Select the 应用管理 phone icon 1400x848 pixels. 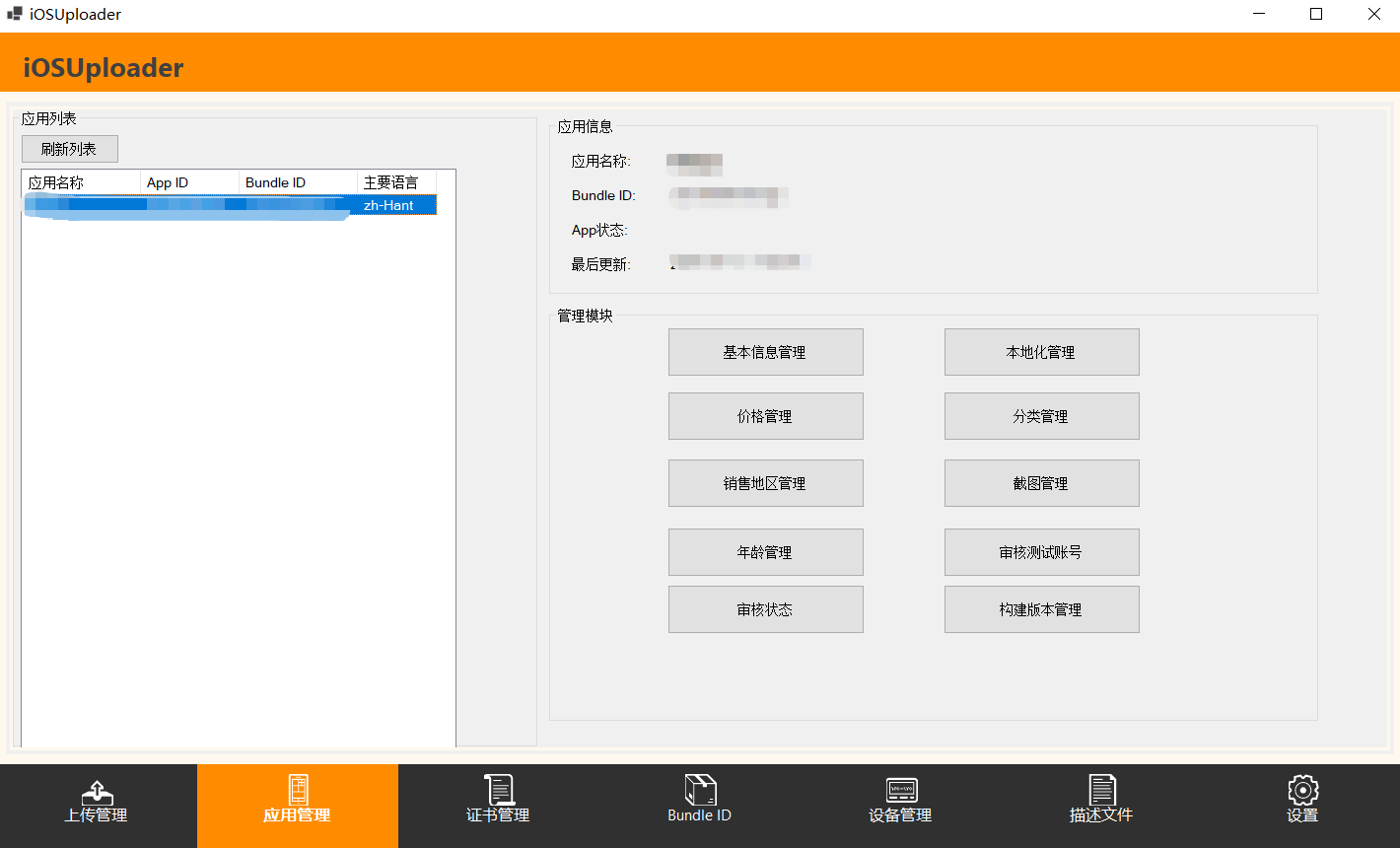click(x=298, y=790)
